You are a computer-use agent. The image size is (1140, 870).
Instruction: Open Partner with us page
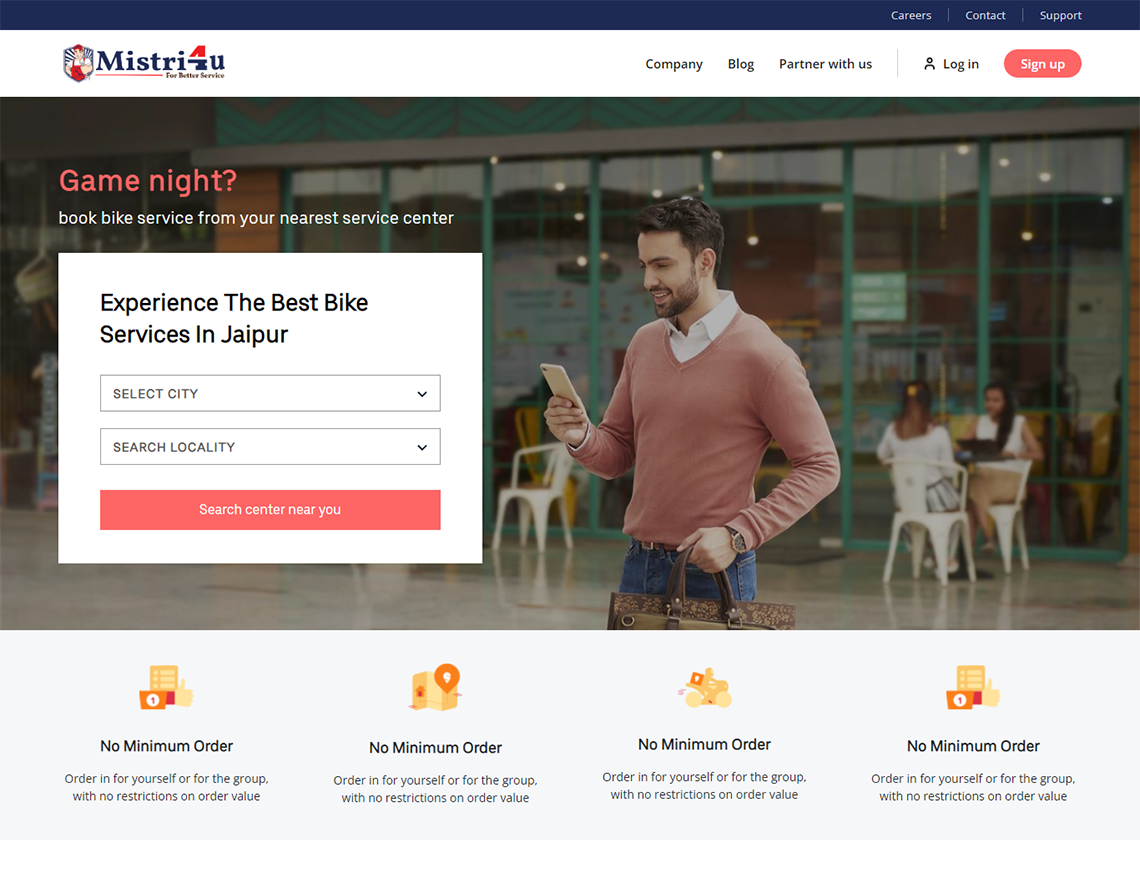tap(825, 64)
